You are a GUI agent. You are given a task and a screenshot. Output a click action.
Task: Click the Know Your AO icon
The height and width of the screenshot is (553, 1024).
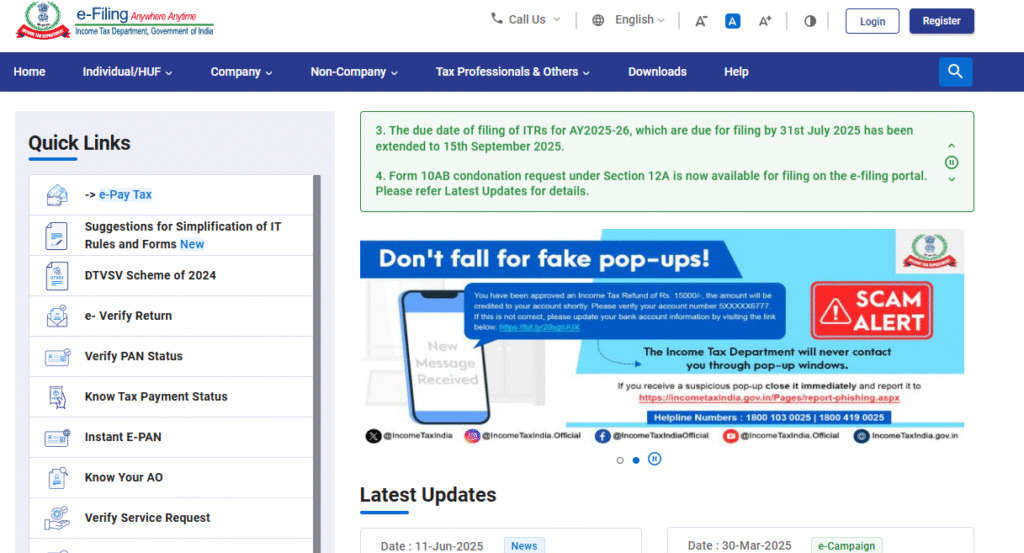click(57, 478)
